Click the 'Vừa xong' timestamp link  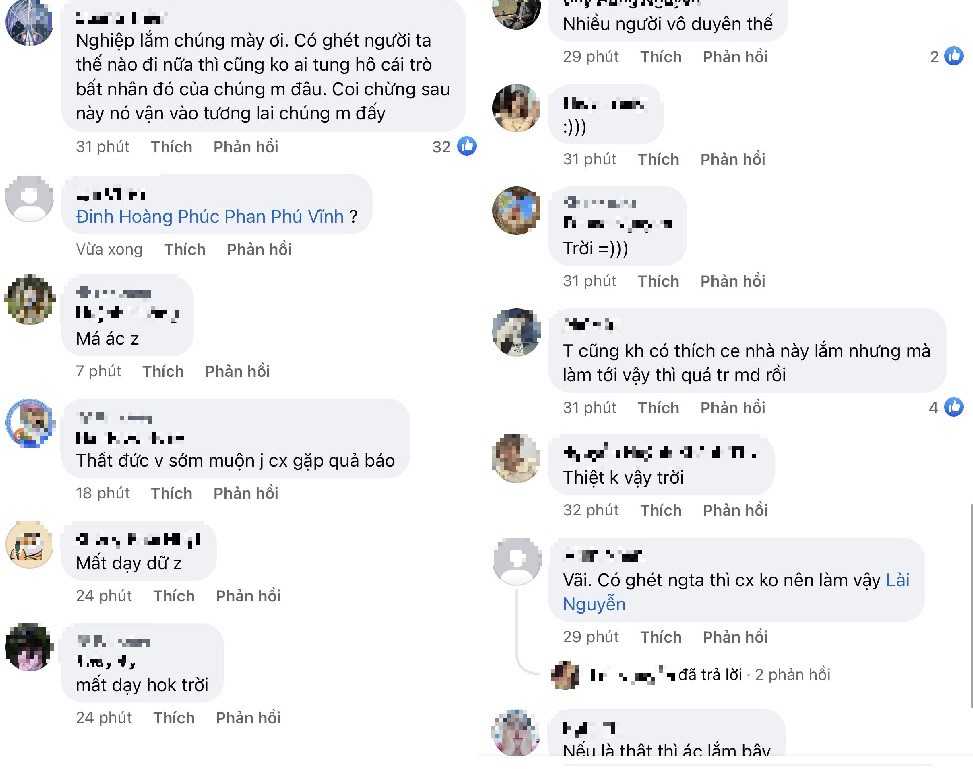[x=109, y=249]
